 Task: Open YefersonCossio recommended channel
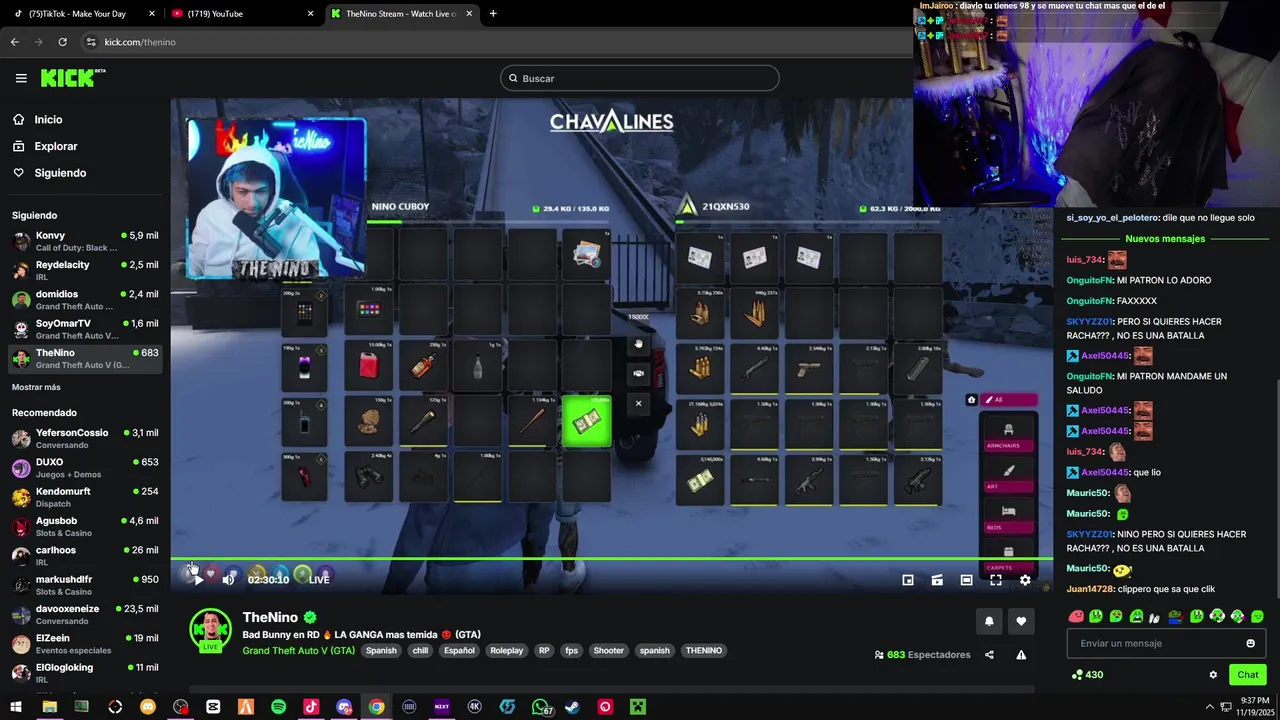85,438
